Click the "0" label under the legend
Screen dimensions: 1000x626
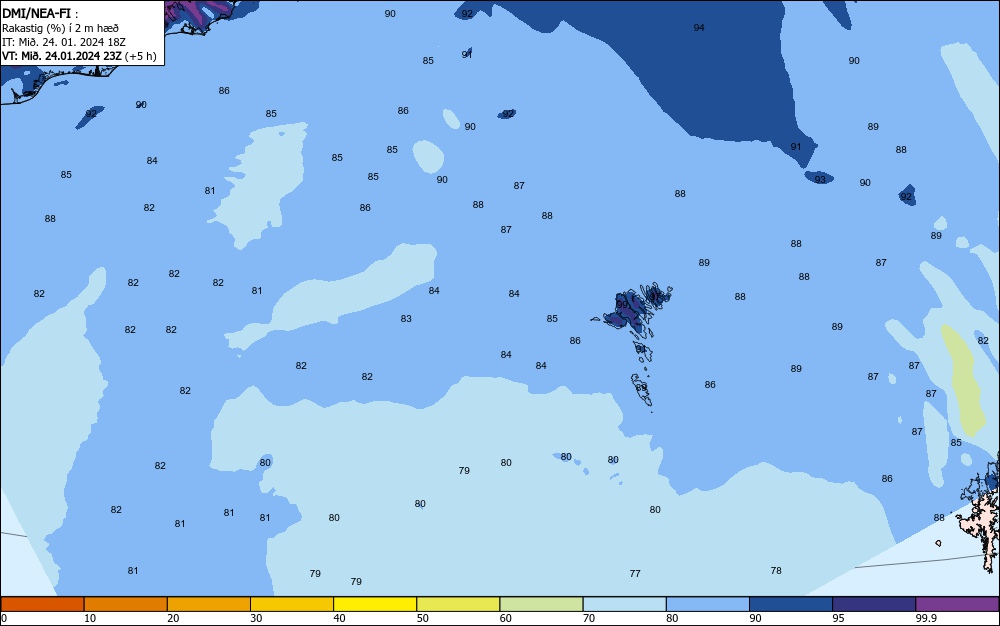click(x=4, y=618)
